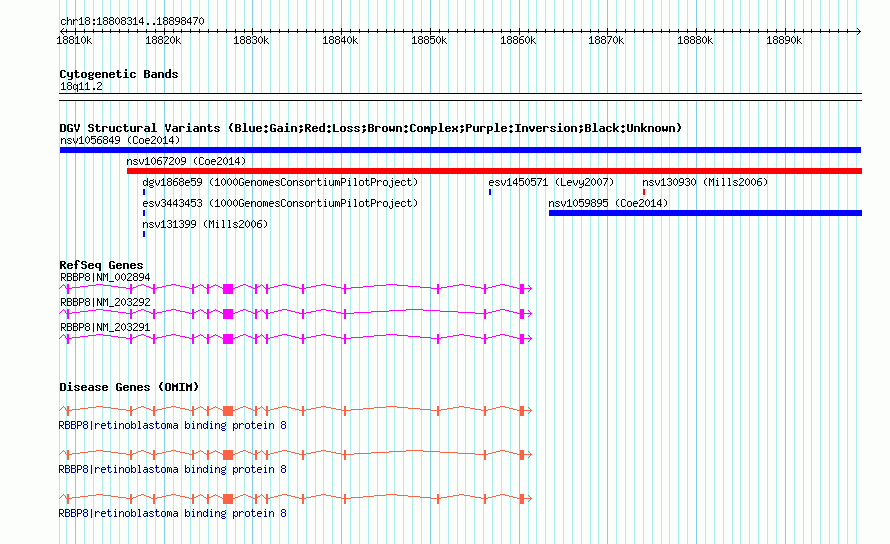Click large exon block of first OMIM track
The image size is (890, 544).
pyautogui.click(x=228, y=411)
